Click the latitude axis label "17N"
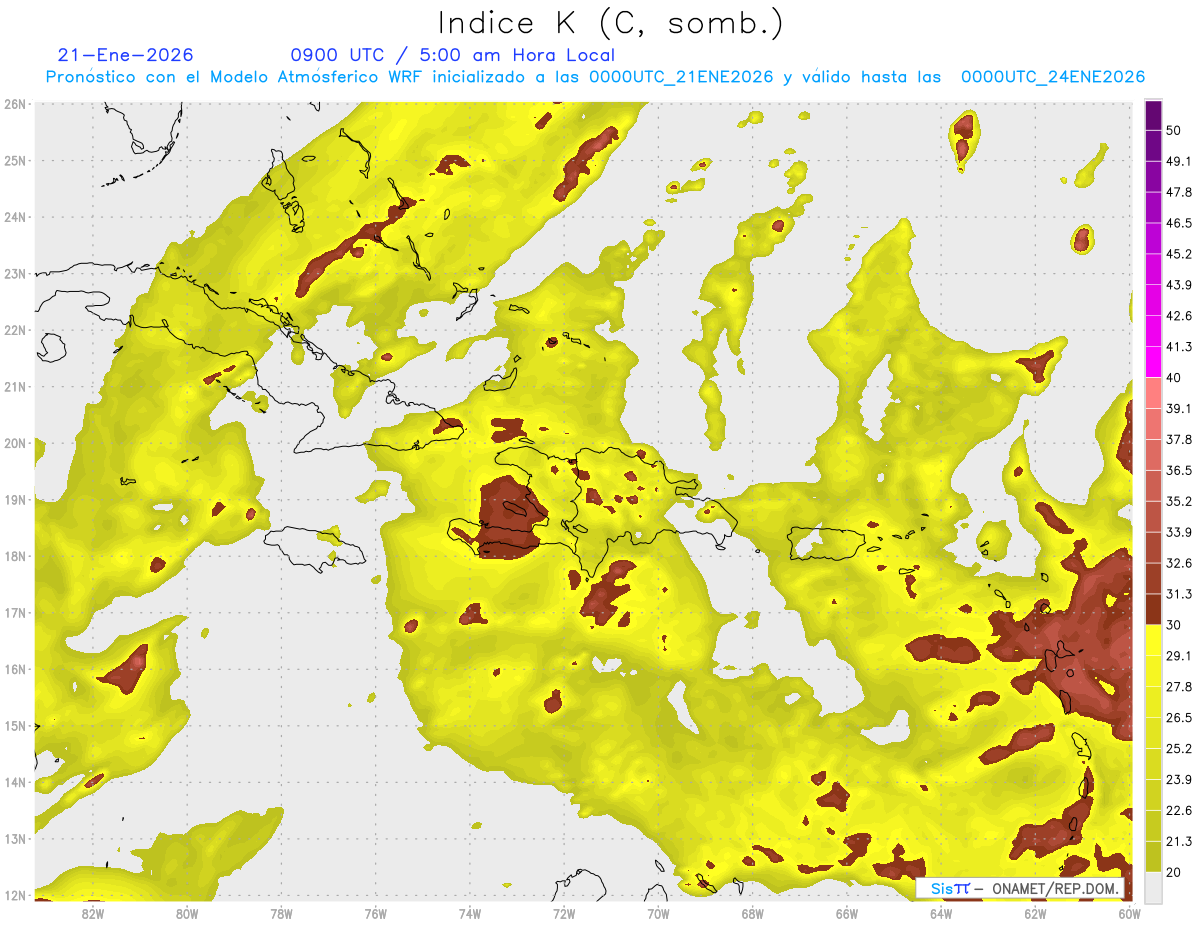The image size is (1200, 927). pos(15,612)
